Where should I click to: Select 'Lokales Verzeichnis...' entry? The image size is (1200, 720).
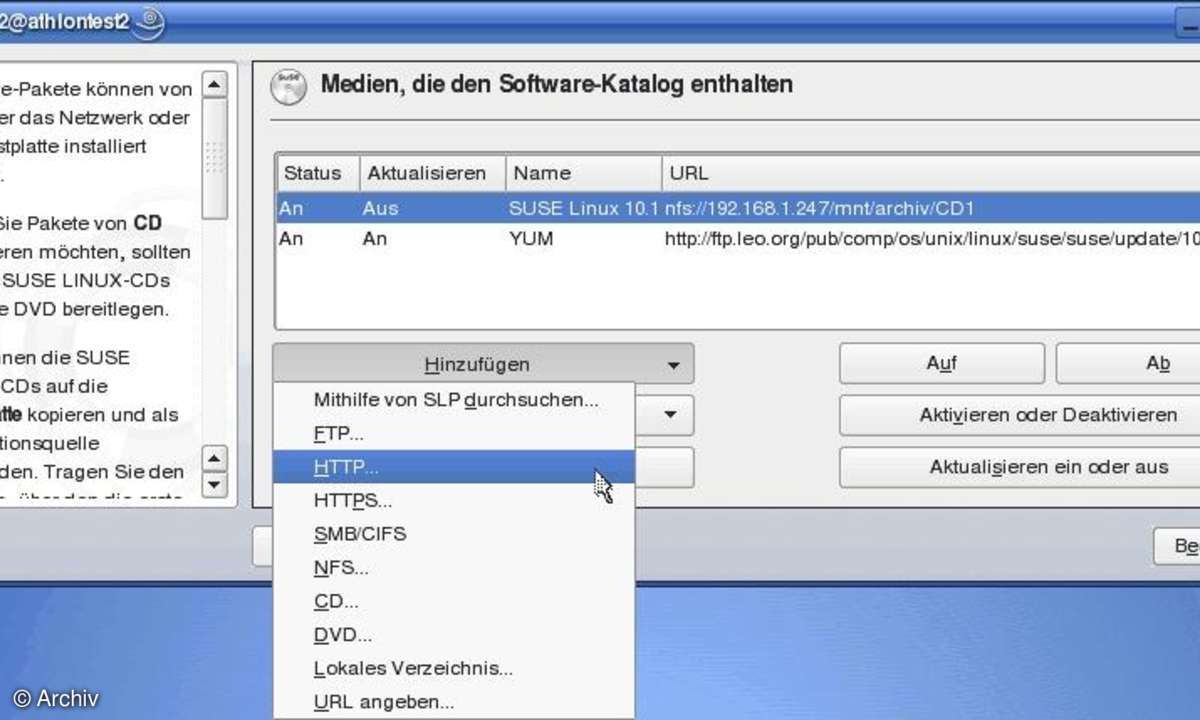454,668
